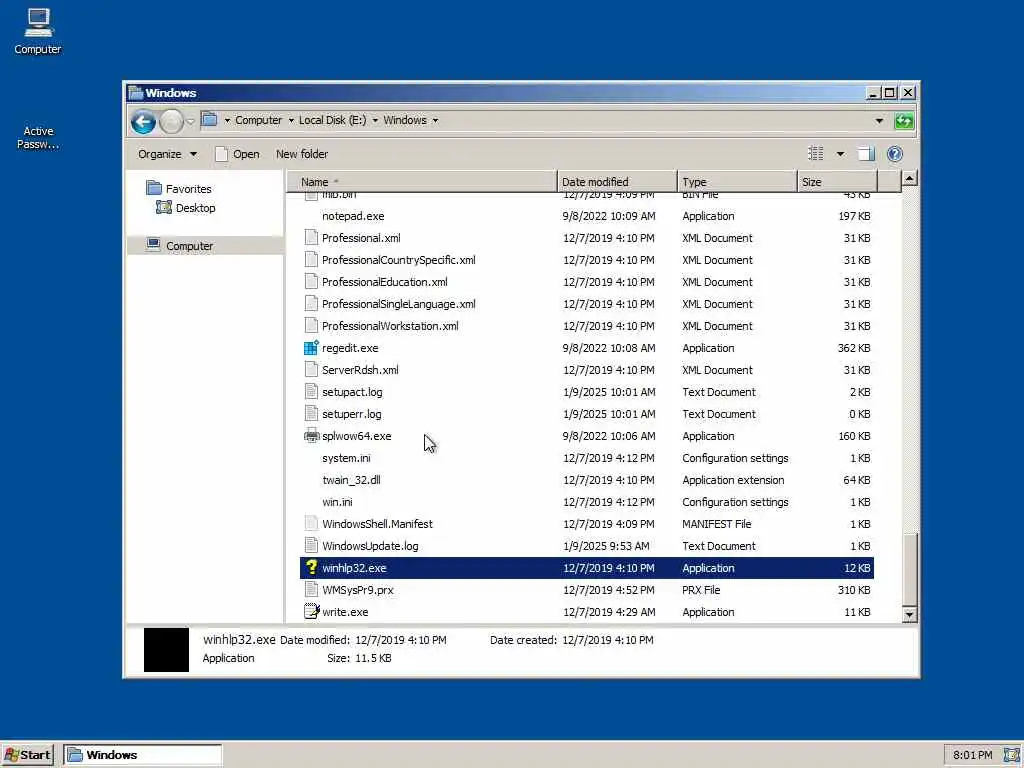Click ProfessionalSingleLanguage.xml file icon

coord(312,304)
